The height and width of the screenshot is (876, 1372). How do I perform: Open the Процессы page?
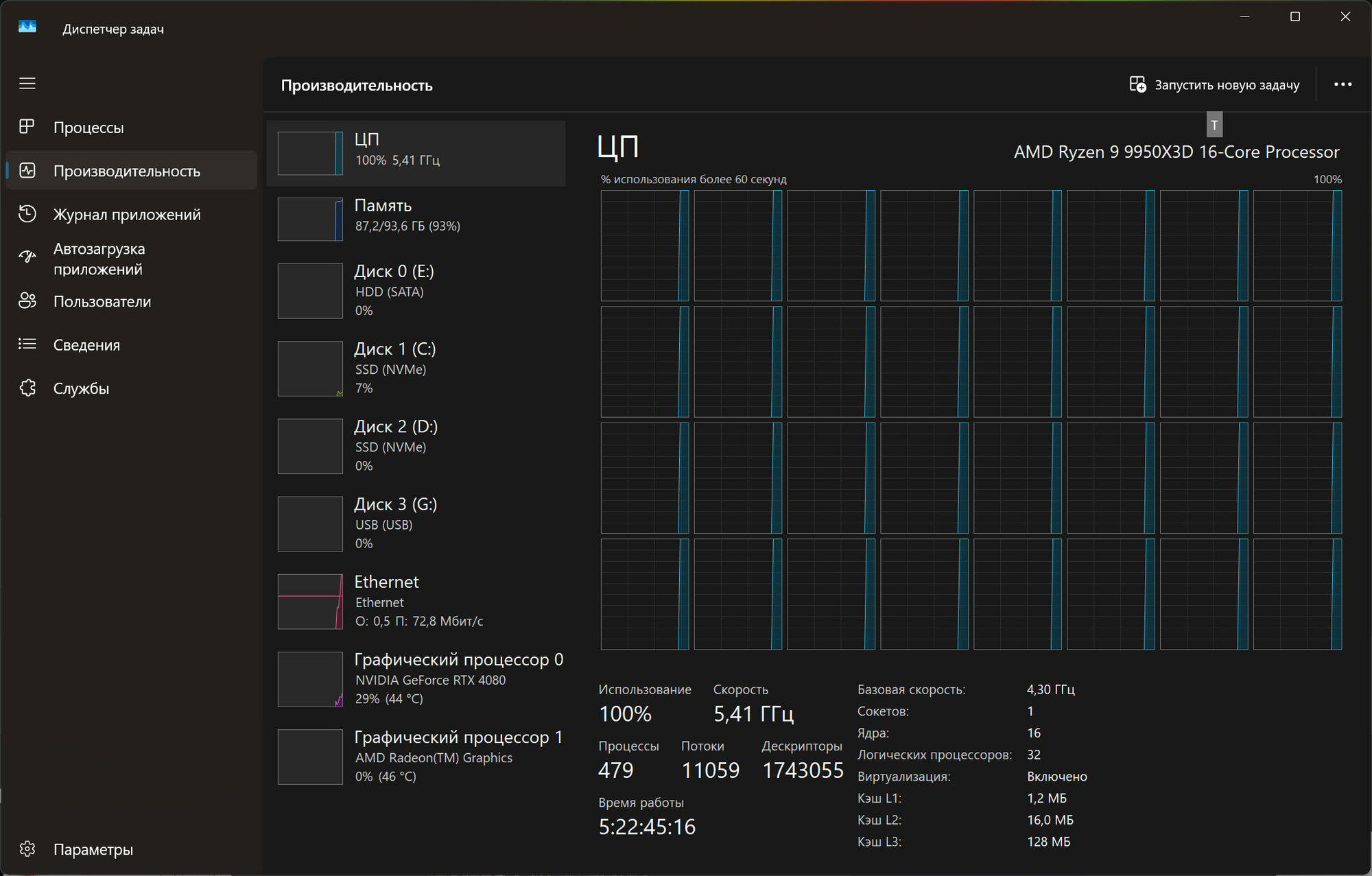pyautogui.click(x=131, y=128)
